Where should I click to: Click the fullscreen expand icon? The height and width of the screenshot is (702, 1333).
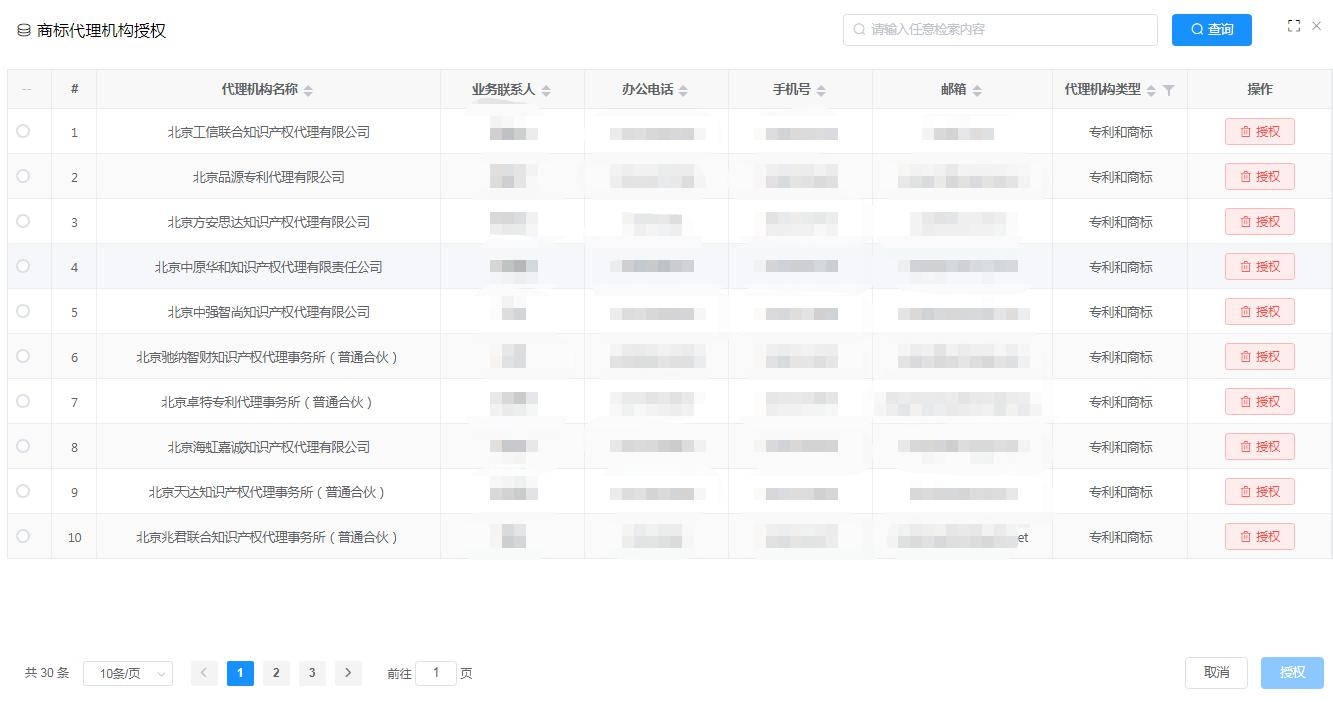(x=1294, y=26)
